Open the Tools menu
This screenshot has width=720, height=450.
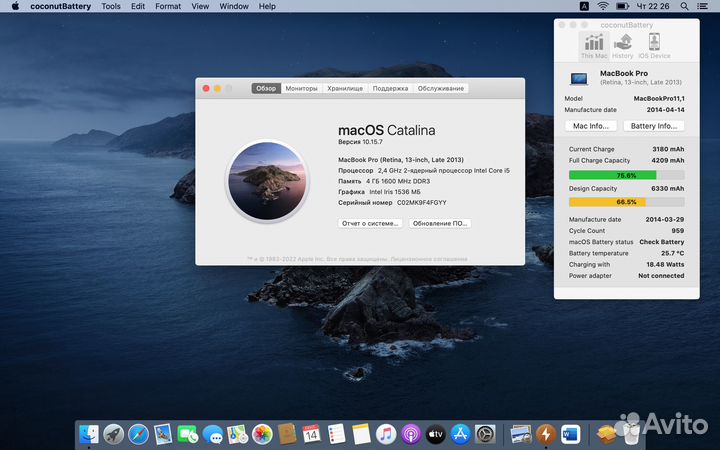coord(111,6)
